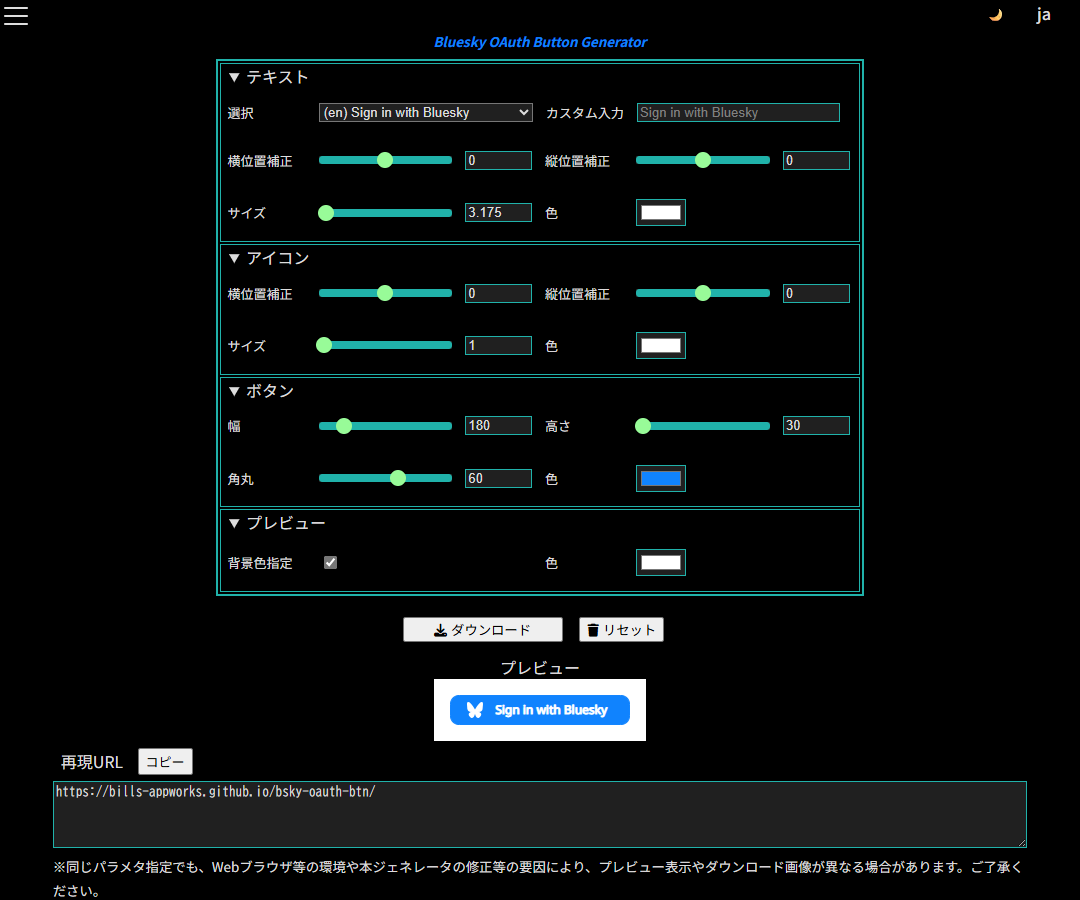Toggle the background color checkbox
The height and width of the screenshot is (900, 1080).
coord(331,562)
